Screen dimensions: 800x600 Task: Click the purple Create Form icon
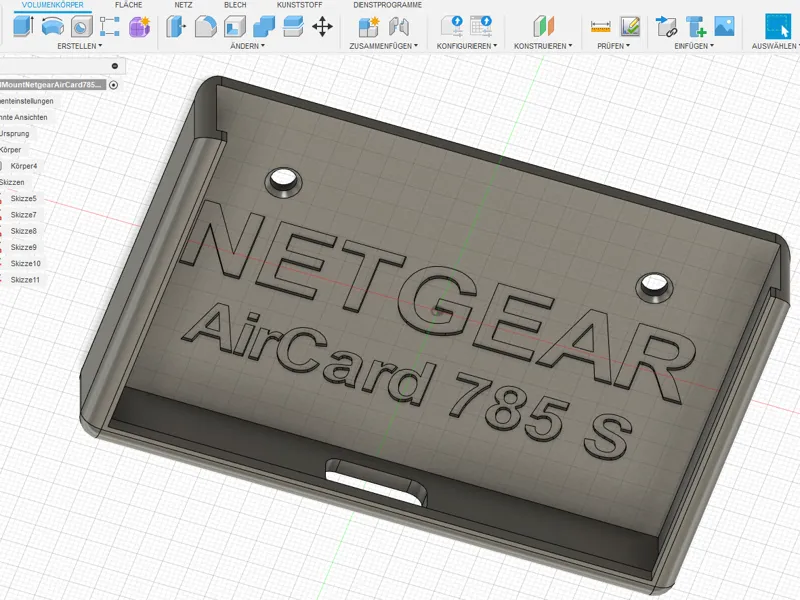tap(139, 26)
